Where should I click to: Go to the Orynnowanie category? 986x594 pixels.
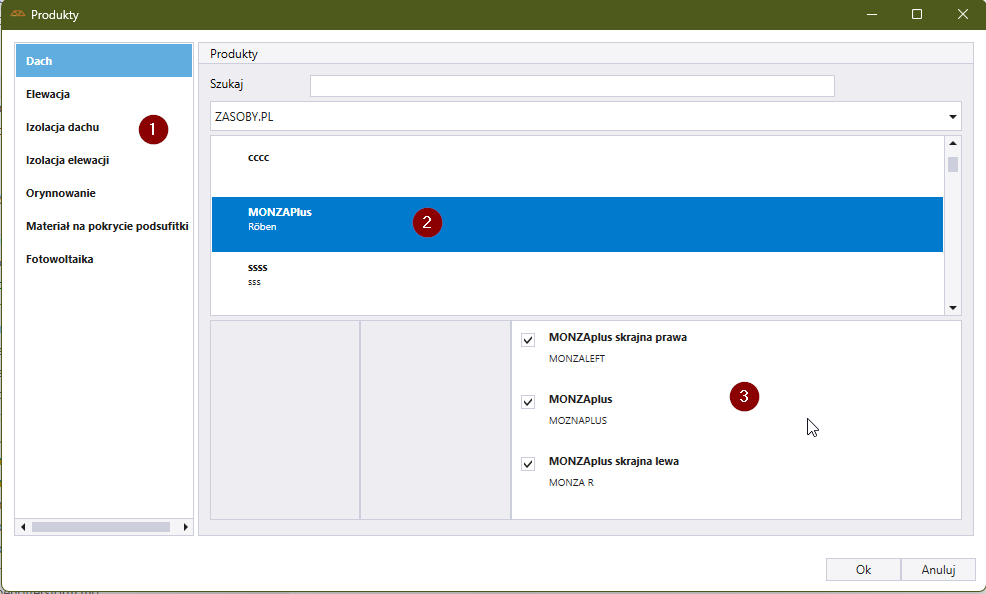point(60,193)
